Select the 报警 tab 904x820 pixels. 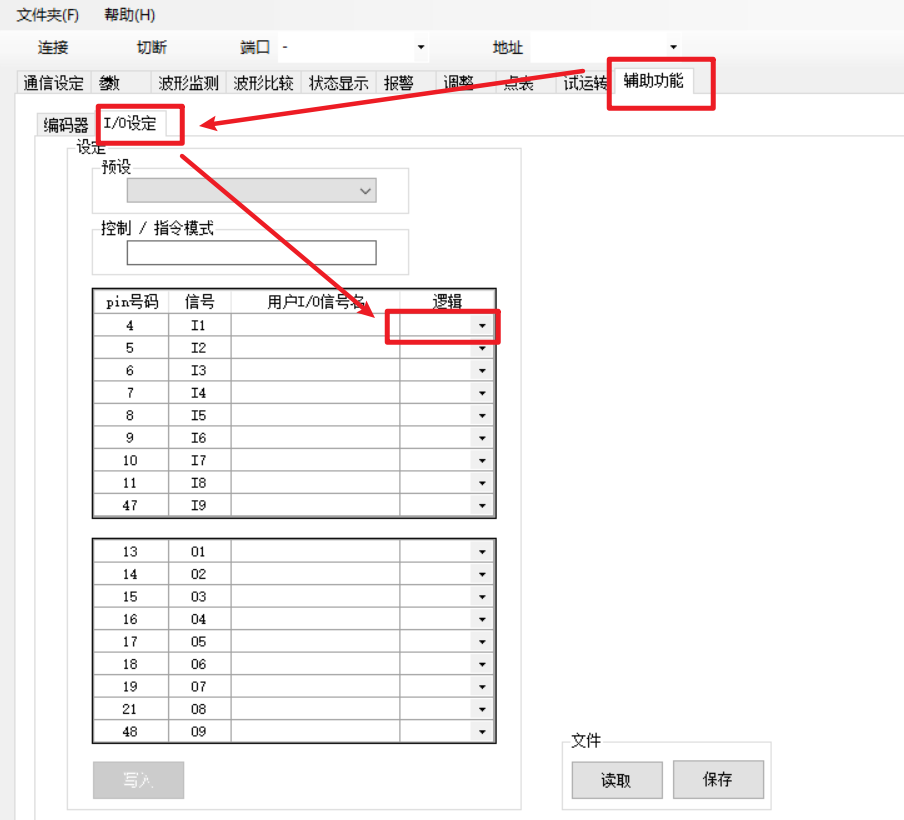[399, 83]
